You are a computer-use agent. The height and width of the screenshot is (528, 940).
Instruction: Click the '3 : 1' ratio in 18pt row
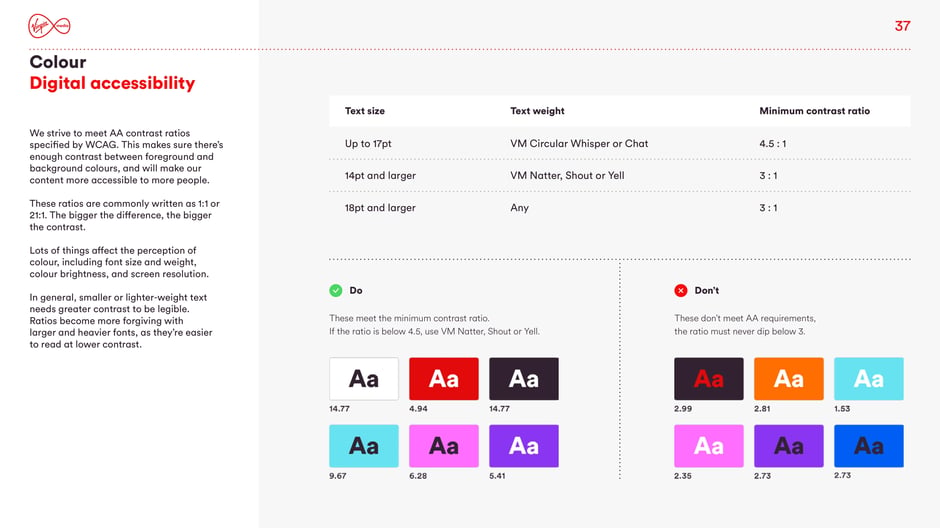[x=768, y=208]
